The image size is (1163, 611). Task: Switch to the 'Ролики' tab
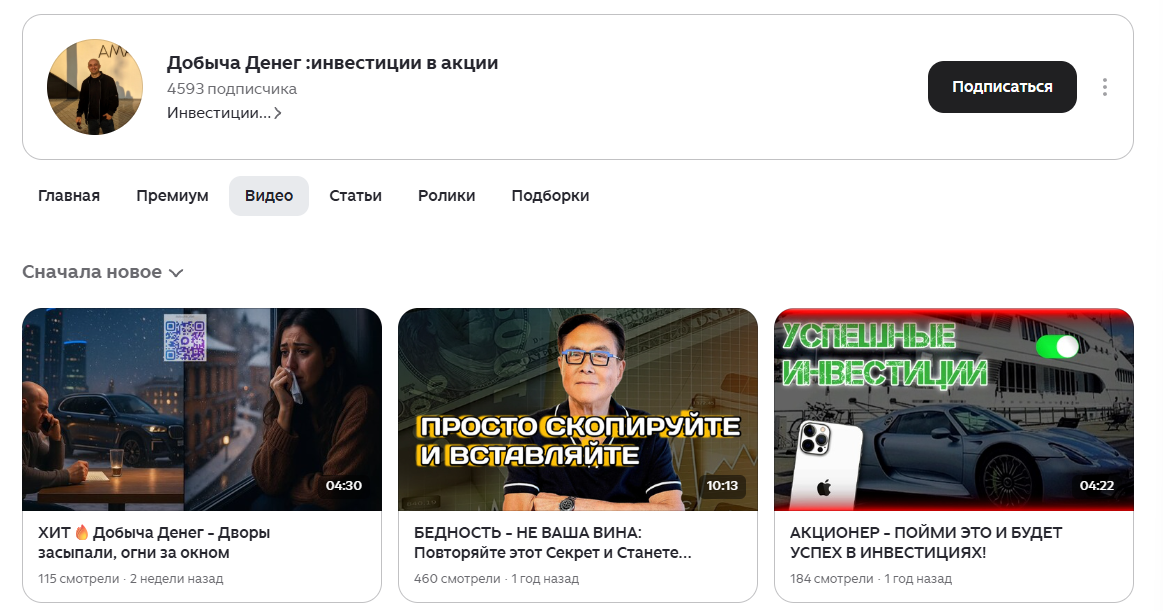click(447, 196)
